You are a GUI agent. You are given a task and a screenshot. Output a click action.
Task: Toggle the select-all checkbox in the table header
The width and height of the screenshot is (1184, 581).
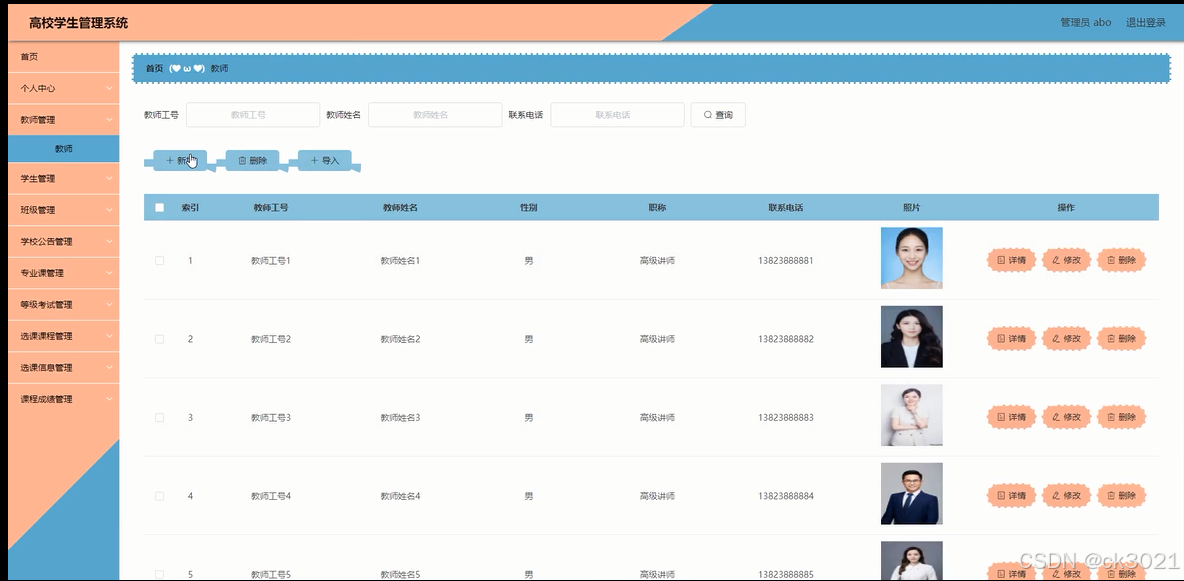pos(159,208)
